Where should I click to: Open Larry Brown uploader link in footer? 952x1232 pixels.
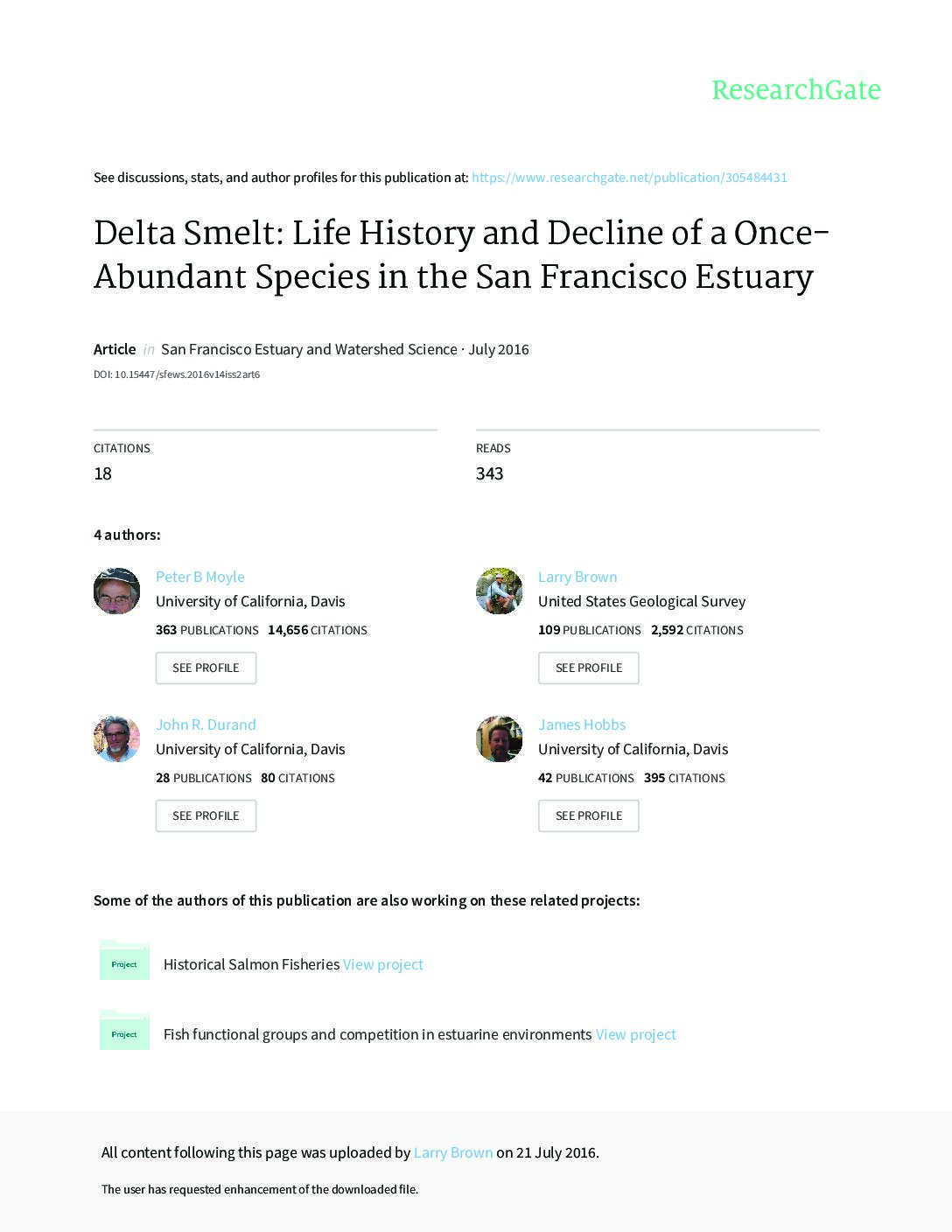(x=453, y=1152)
